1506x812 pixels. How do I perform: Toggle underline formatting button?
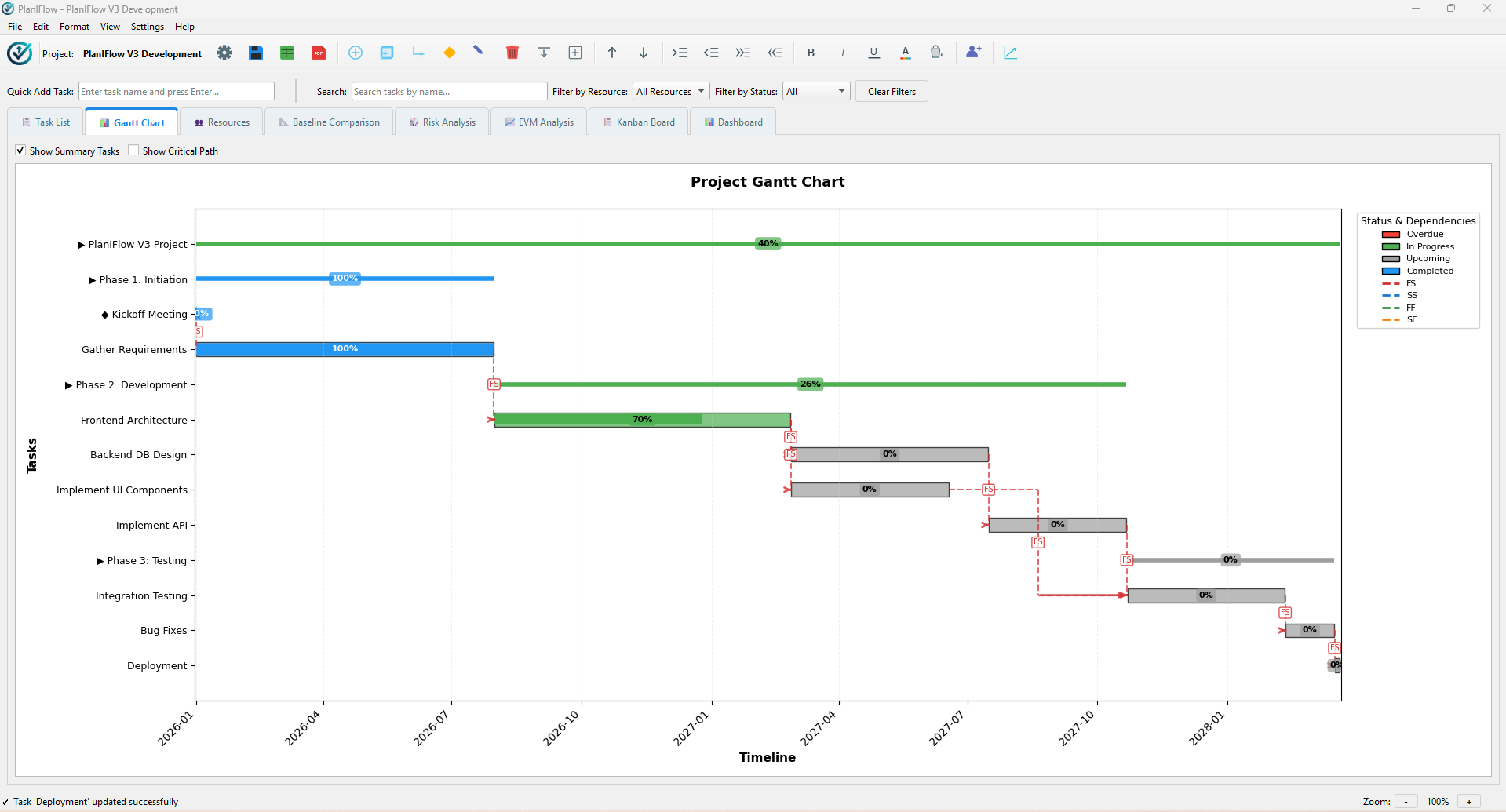(x=874, y=53)
